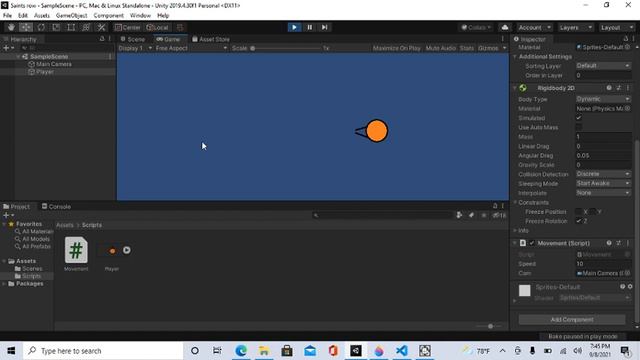Open the Component menu

109,16
